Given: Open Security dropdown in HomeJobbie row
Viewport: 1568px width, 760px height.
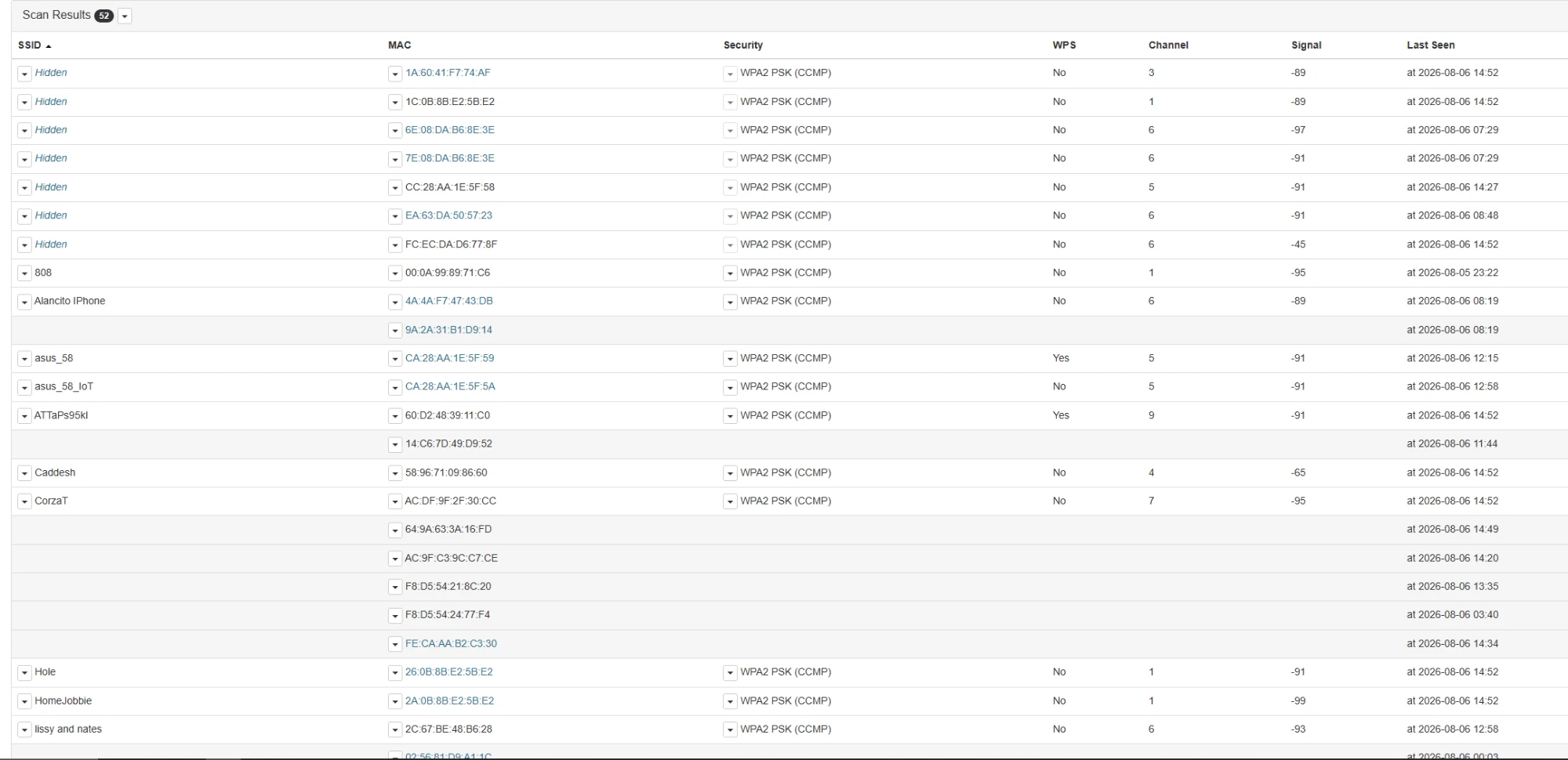Looking at the screenshot, I should (x=730, y=701).
